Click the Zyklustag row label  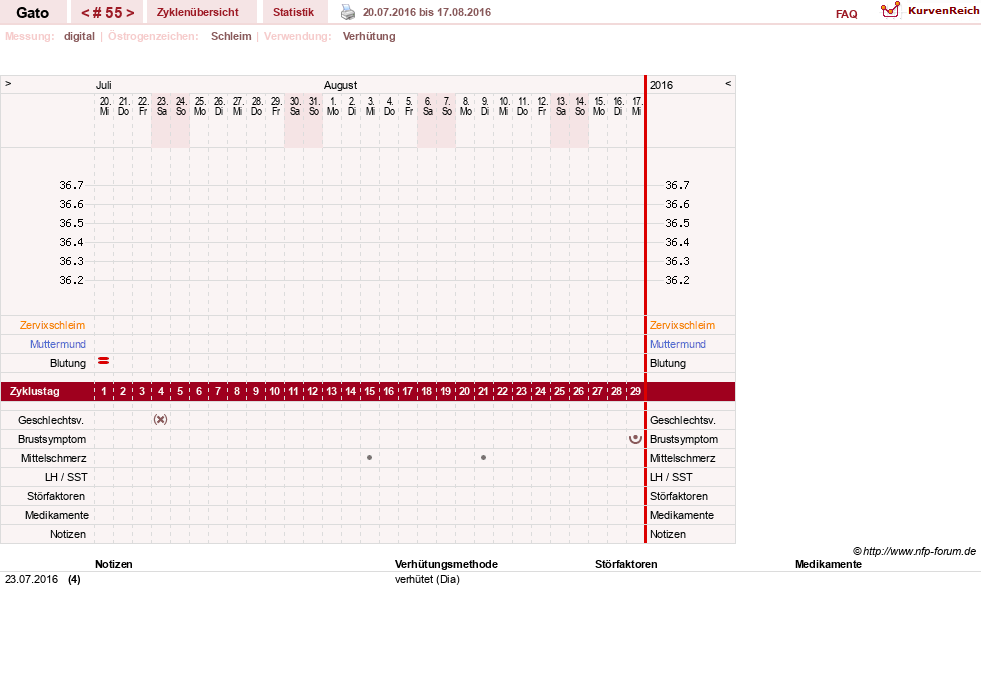point(35,392)
